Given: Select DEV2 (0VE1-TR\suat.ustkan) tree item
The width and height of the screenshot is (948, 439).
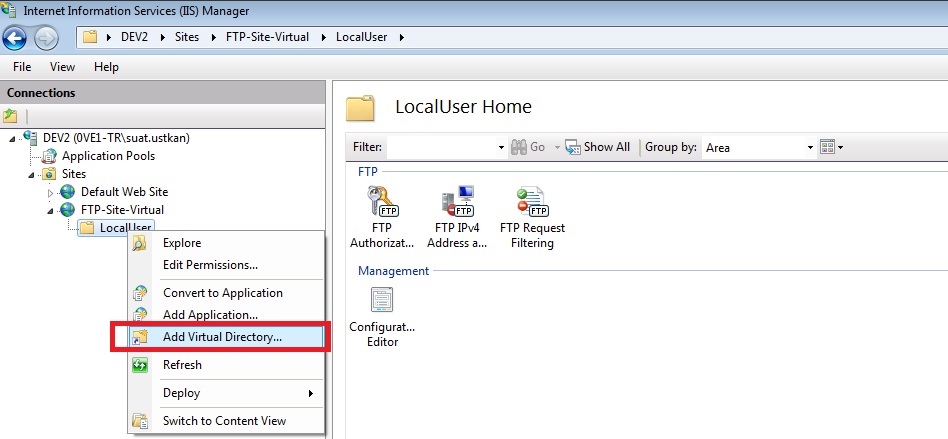Looking at the screenshot, I should (x=116, y=138).
